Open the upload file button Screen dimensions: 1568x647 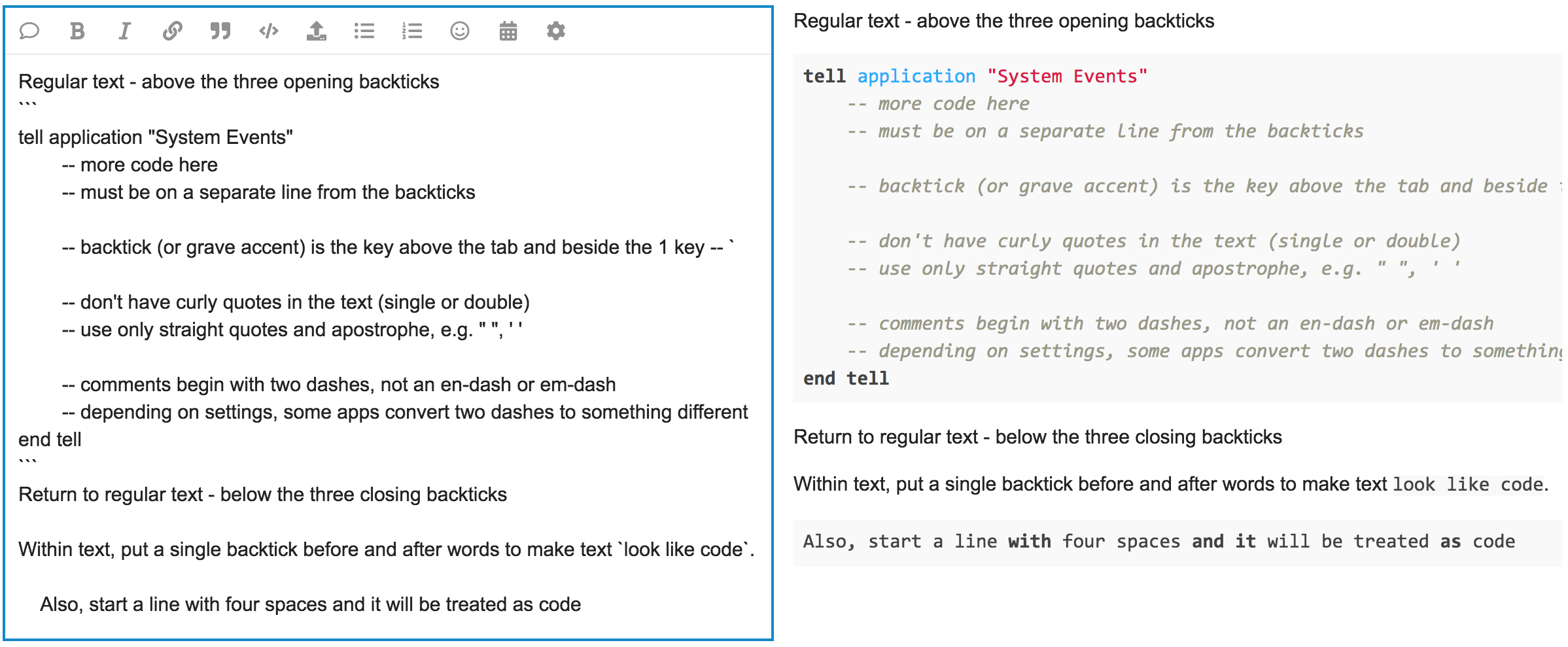click(x=317, y=31)
